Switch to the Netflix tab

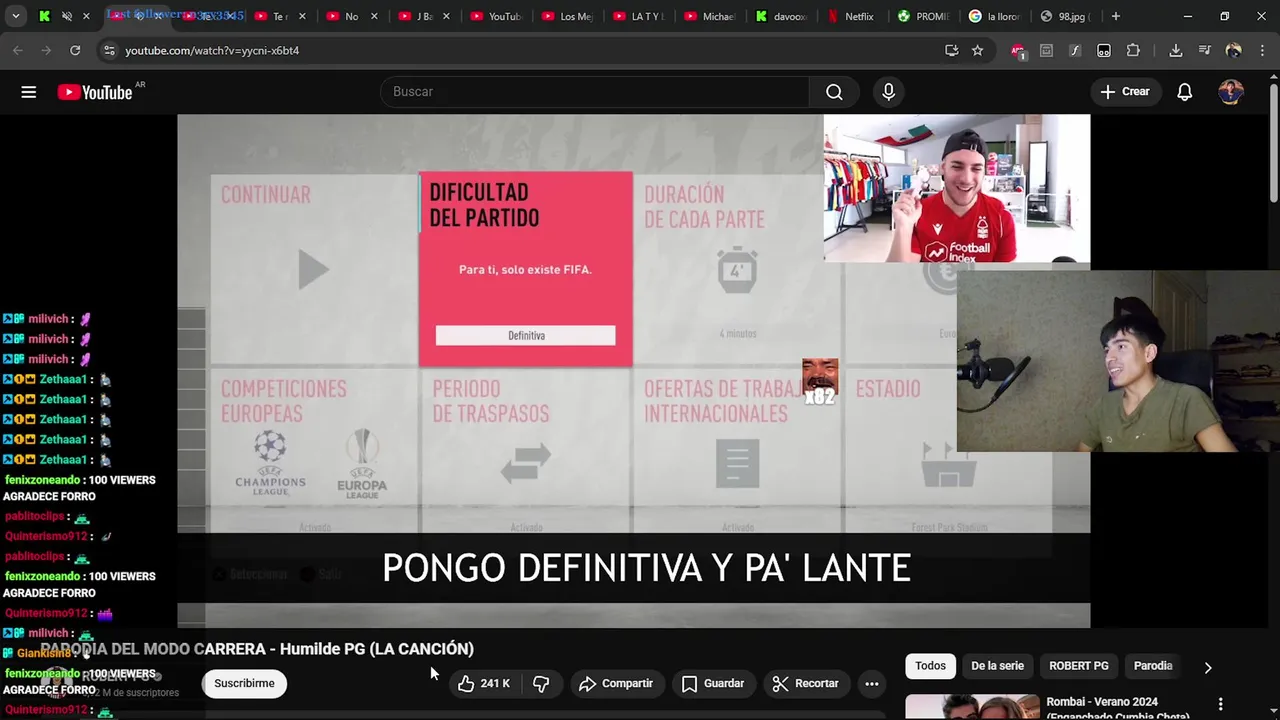(x=853, y=16)
